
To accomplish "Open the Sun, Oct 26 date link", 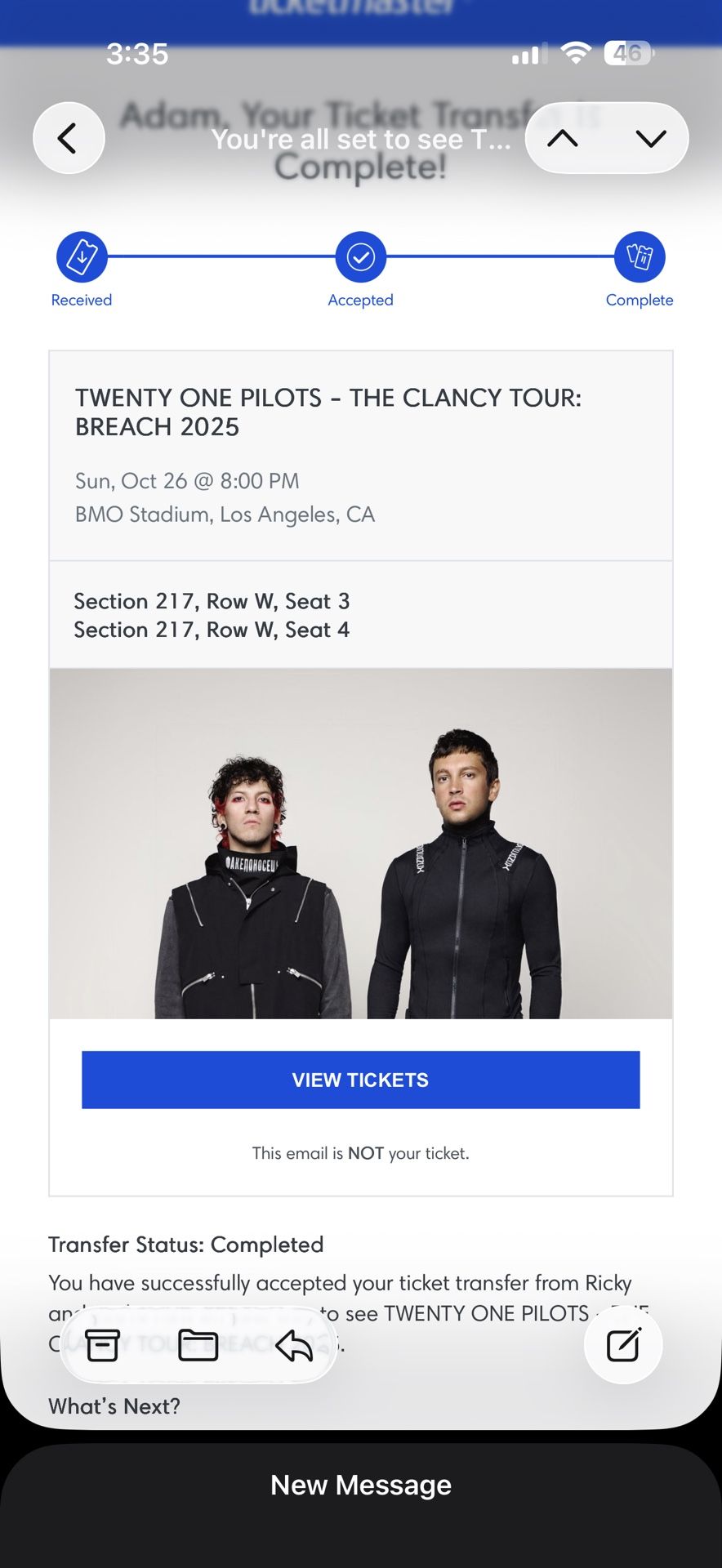I will (x=186, y=481).
